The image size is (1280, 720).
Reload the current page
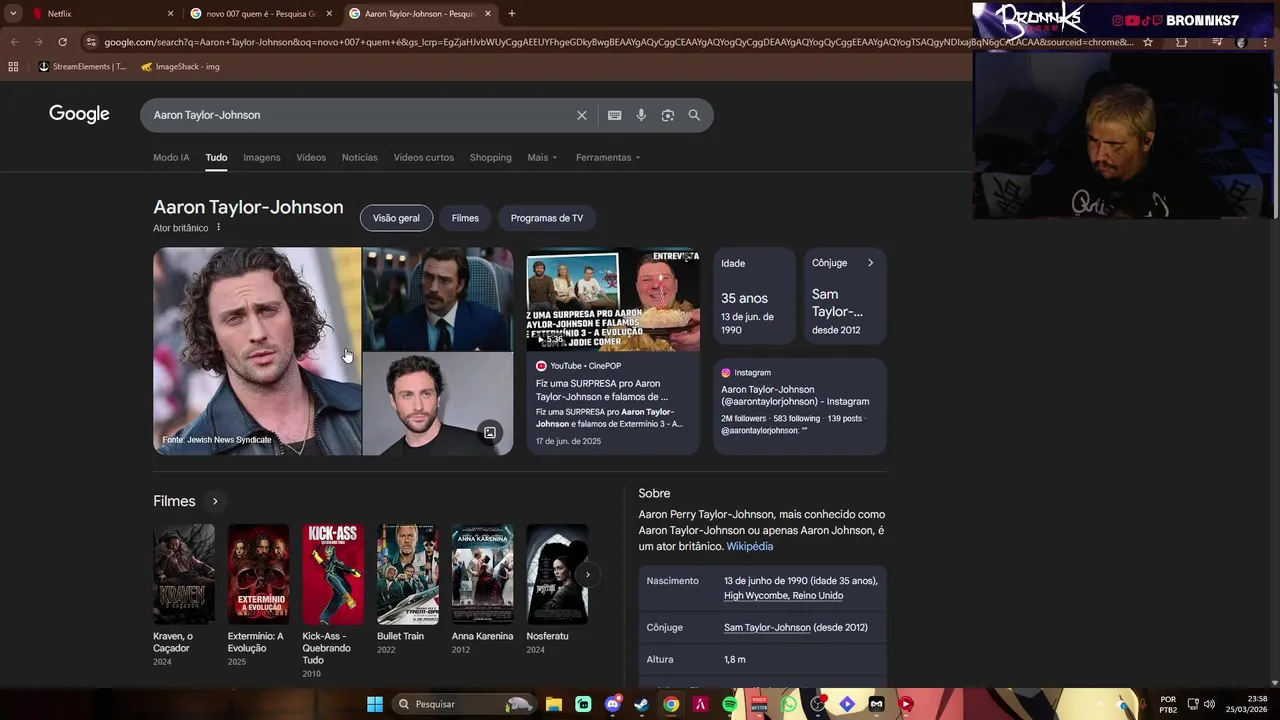click(x=62, y=42)
